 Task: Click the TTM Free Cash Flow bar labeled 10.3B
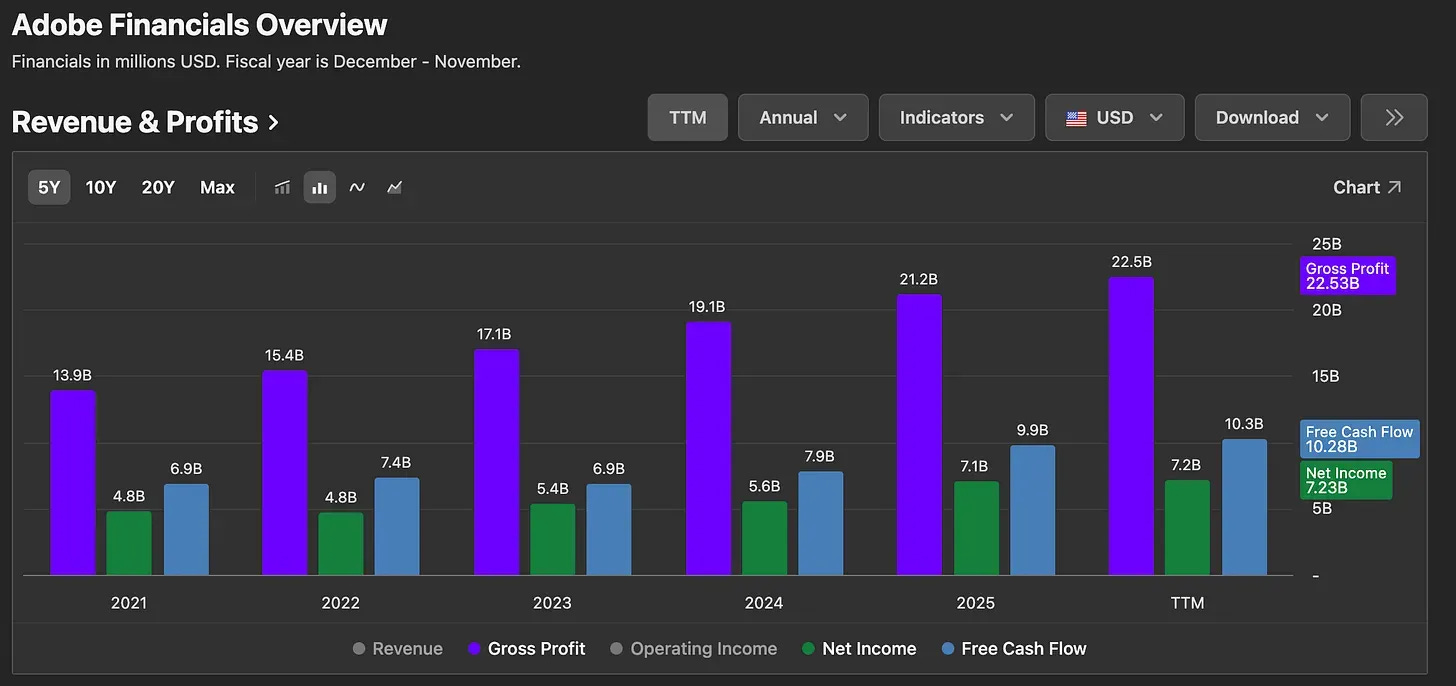tap(1245, 507)
